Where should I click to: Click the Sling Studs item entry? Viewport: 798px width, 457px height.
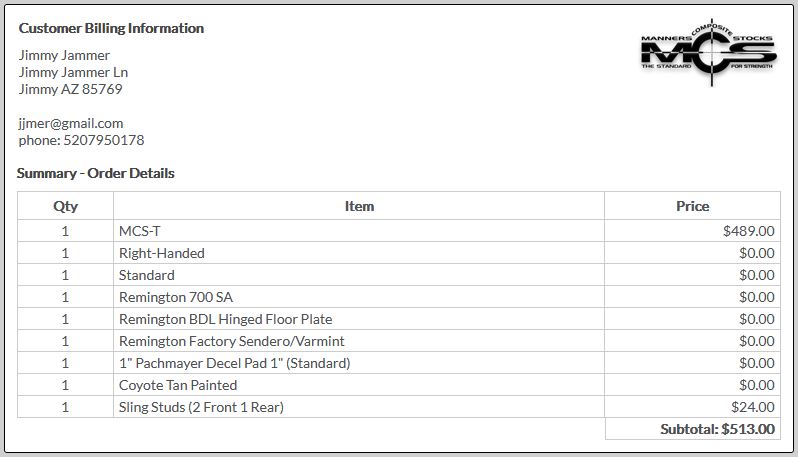coord(201,407)
